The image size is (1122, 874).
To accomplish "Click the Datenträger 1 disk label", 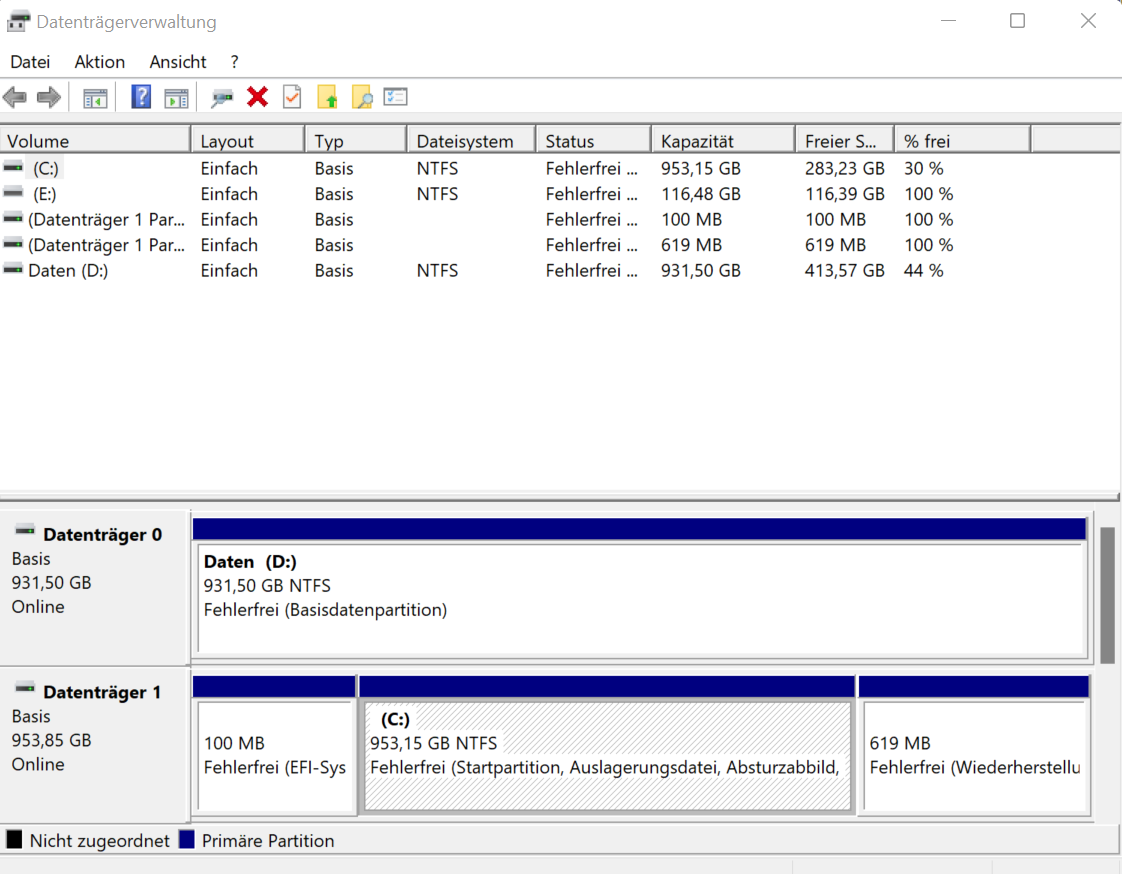I will pos(102,692).
